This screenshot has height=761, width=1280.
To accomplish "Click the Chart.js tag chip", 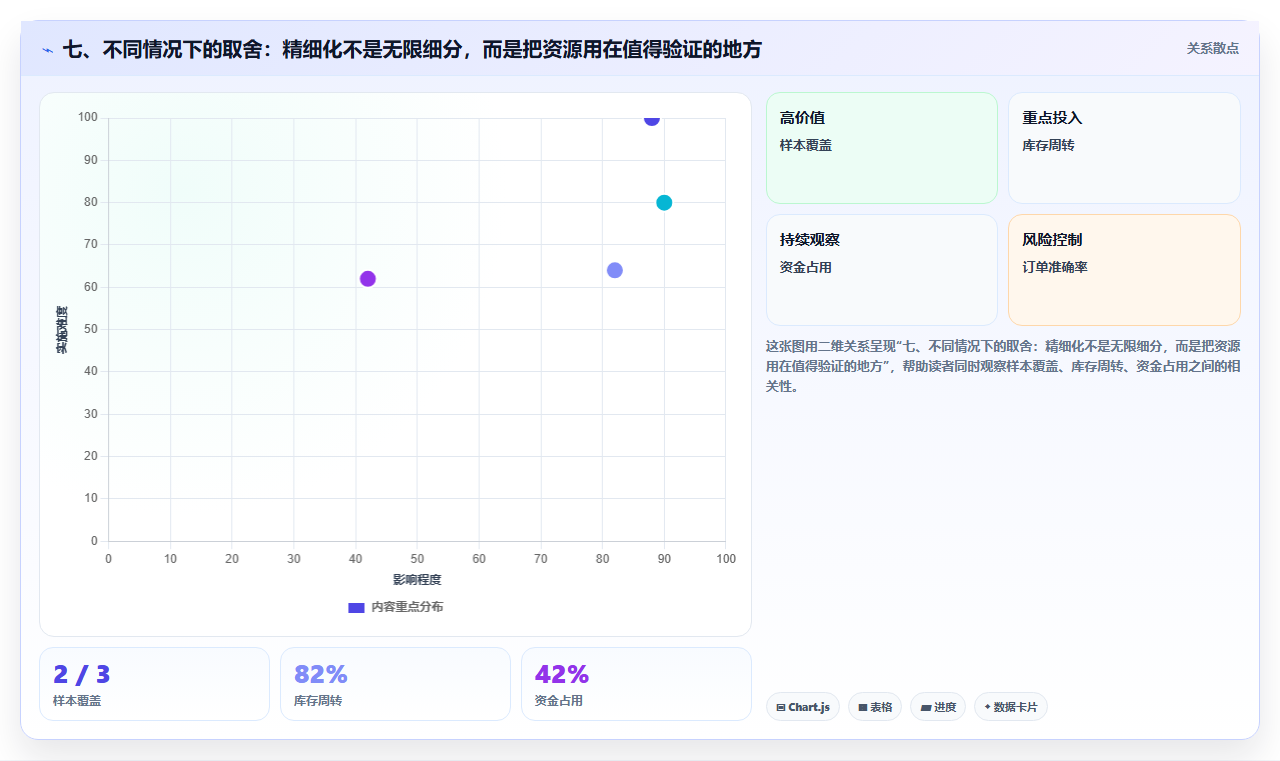I will click(803, 707).
